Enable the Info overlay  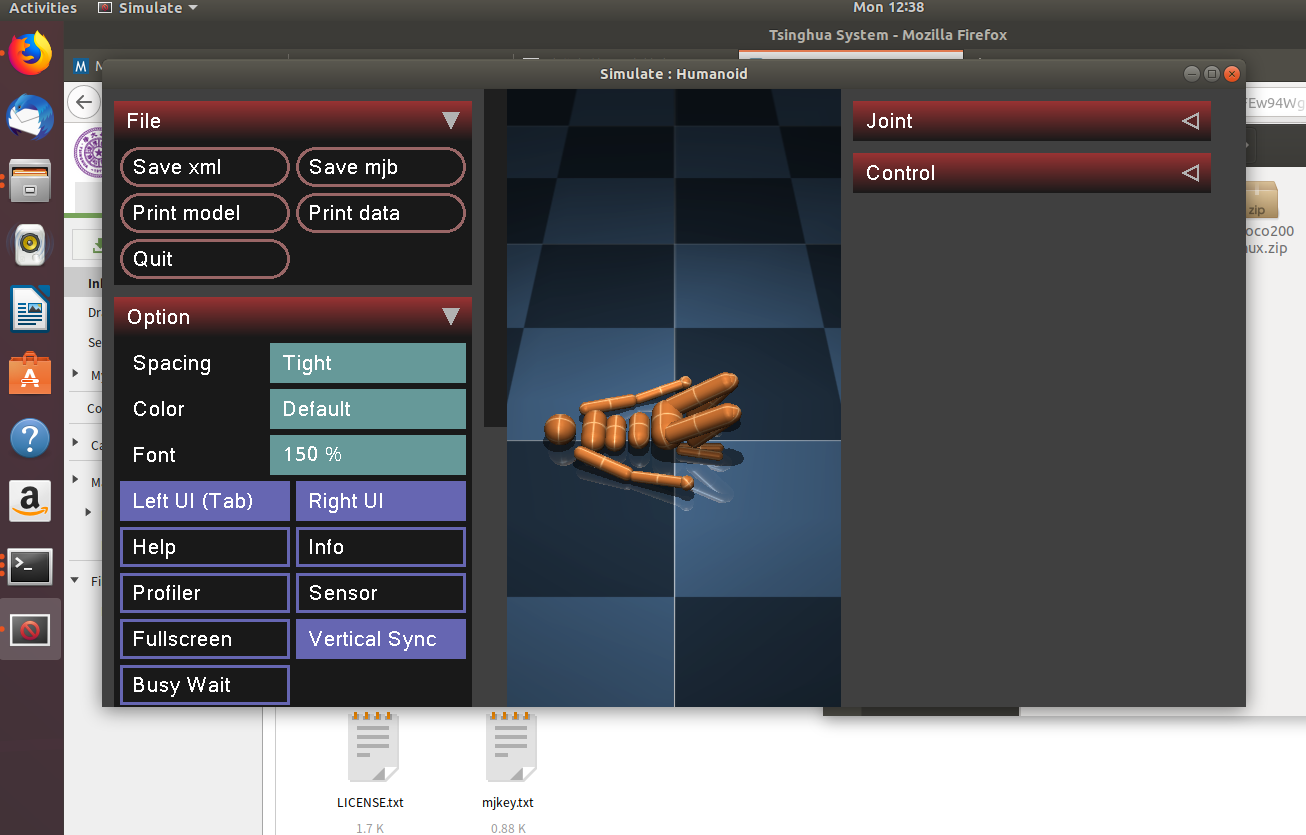tap(380, 546)
